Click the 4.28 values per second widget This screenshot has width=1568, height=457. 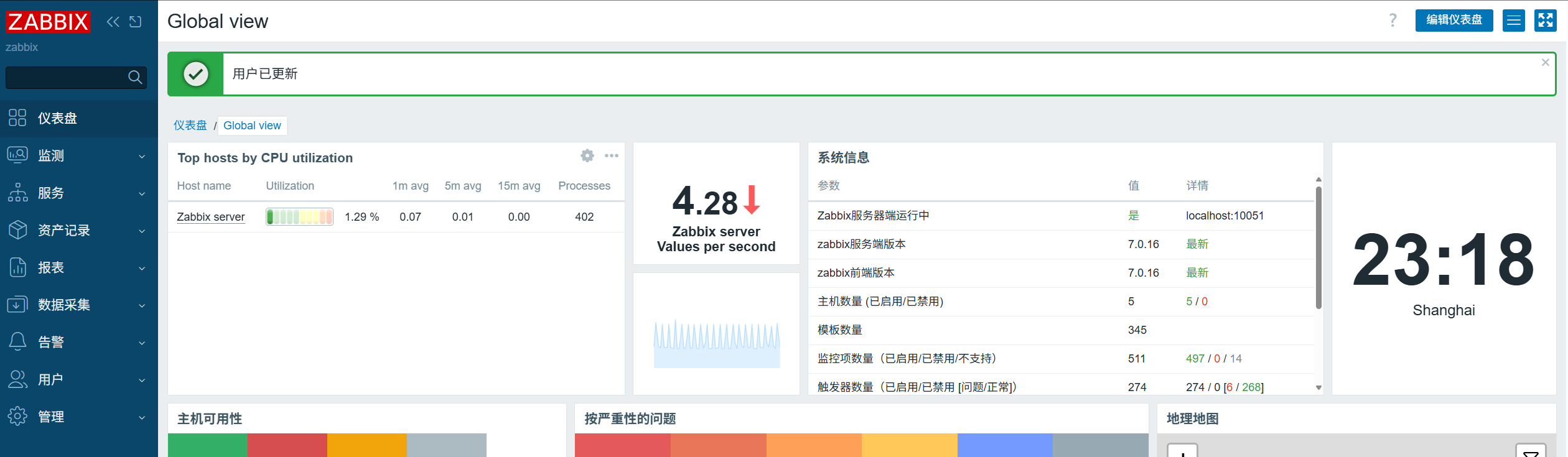click(x=716, y=203)
